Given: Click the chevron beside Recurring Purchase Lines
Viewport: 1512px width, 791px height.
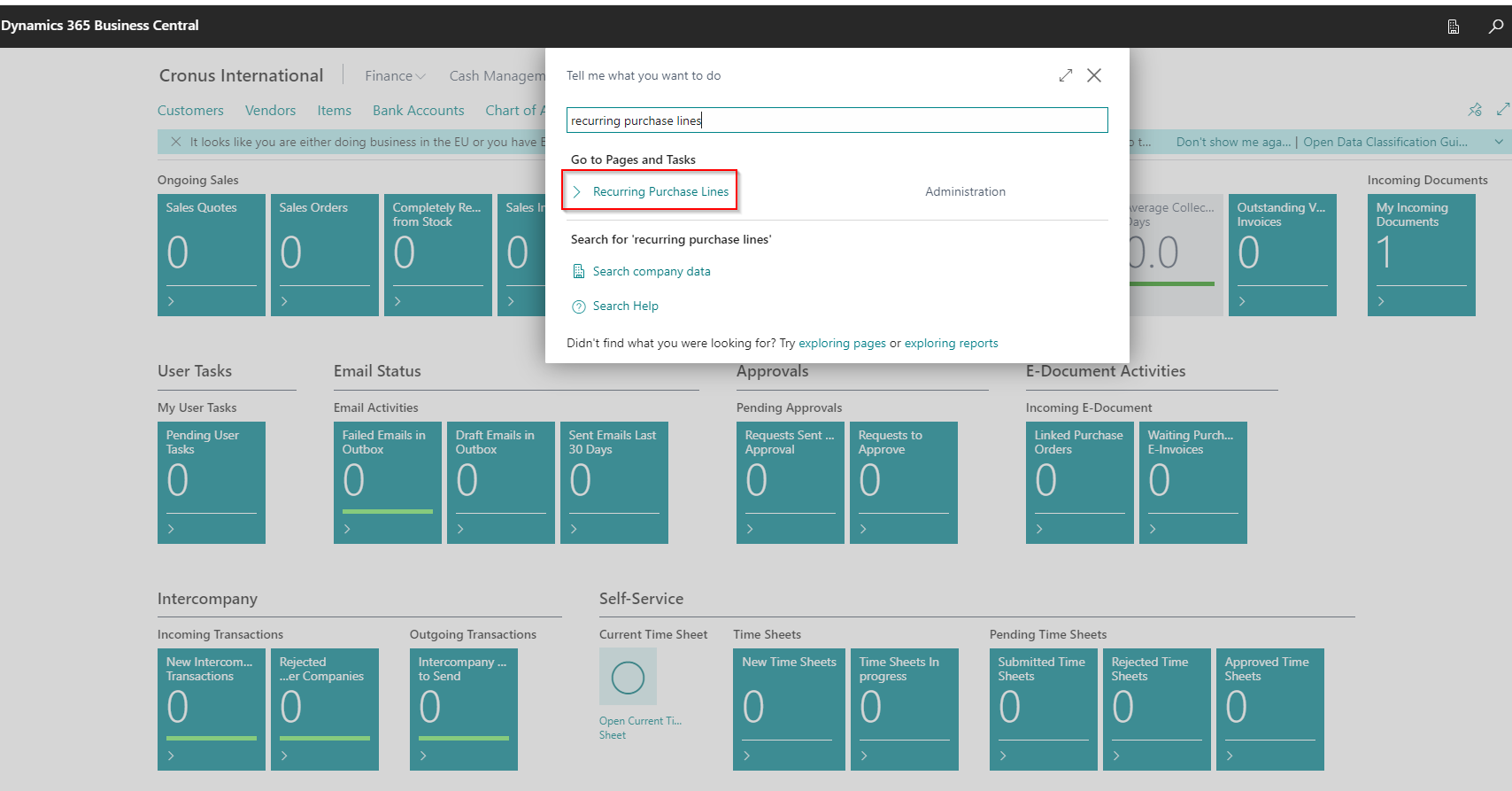Looking at the screenshot, I should pyautogui.click(x=577, y=191).
